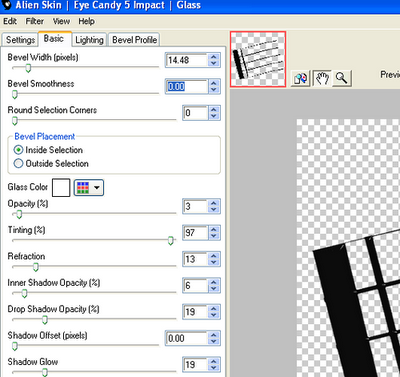Image resolution: width=400 pixels, height=377 pixels.
Task: Switch to the Bevel Profile tab
Action: (x=134, y=40)
